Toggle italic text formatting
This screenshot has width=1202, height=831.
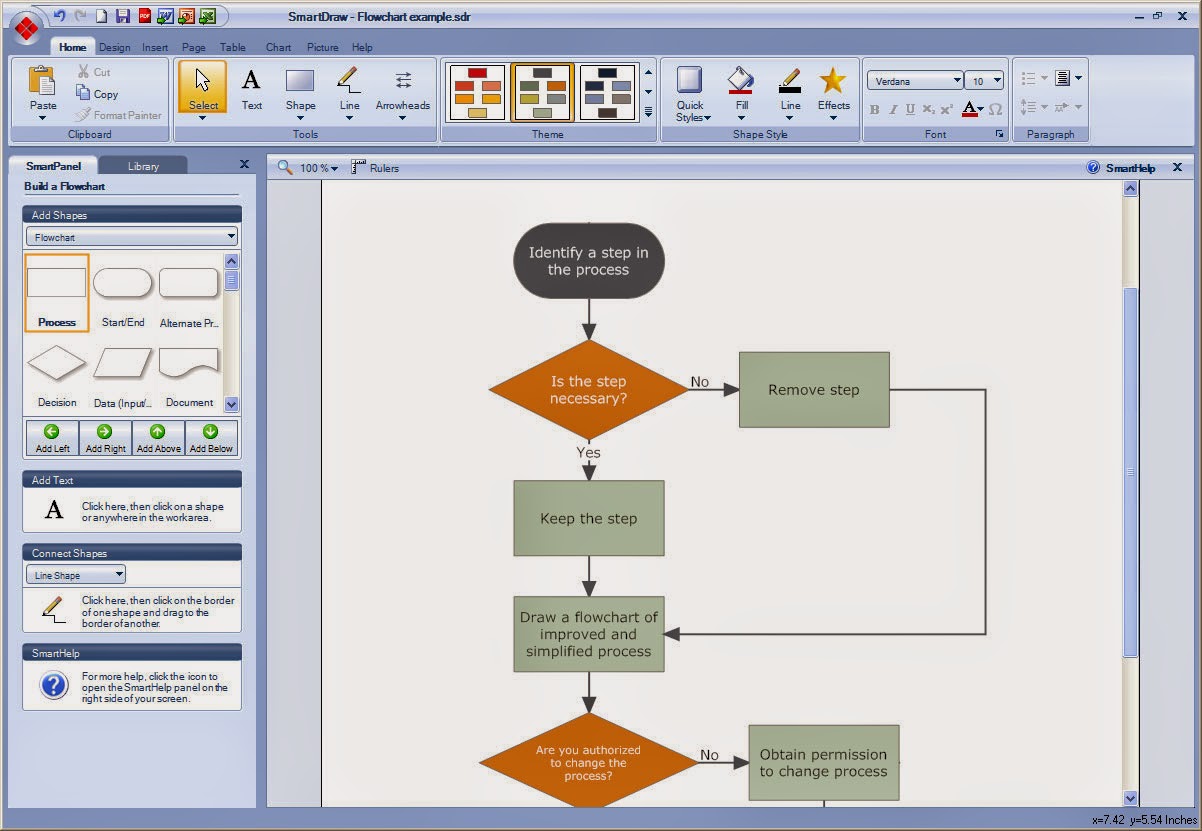pyautogui.click(x=892, y=110)
